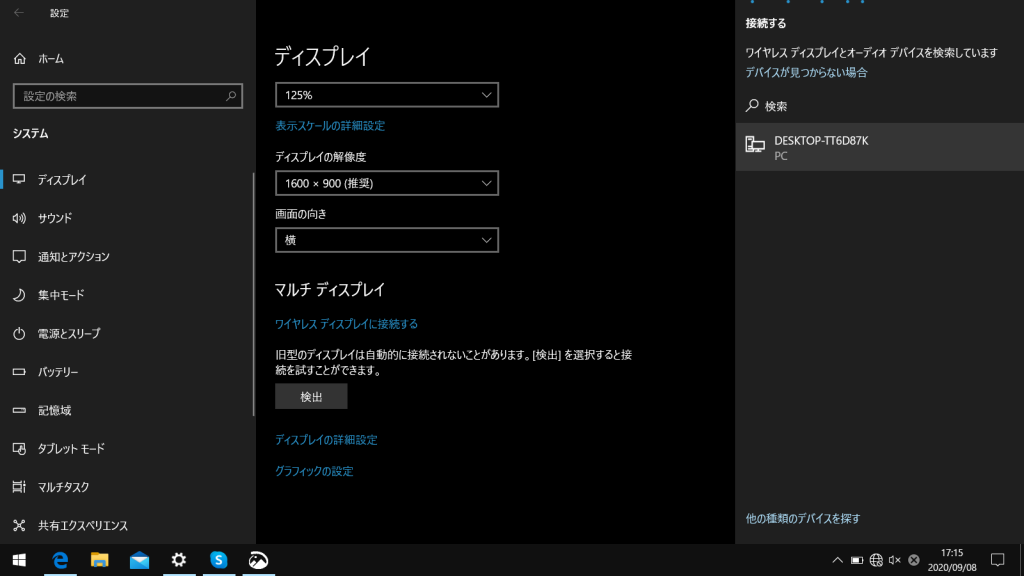The image size is (1024, 576).
Task: Open グラフィックの設定 link
Action: click(314, 472)
